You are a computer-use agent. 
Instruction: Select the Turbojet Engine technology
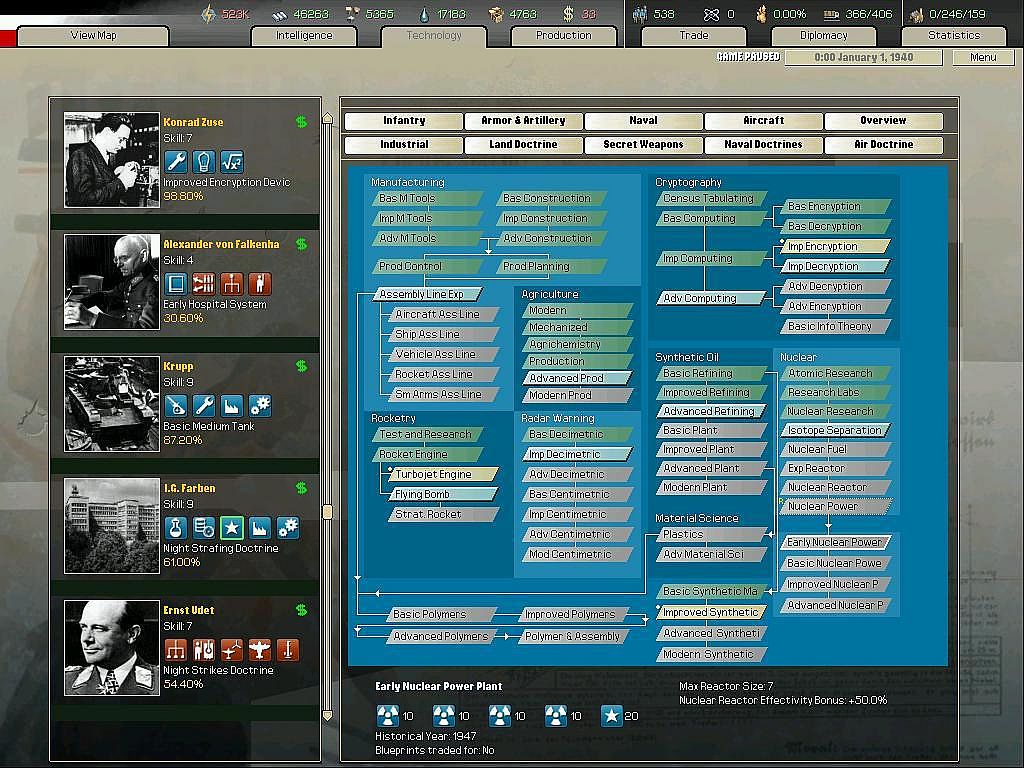click(434, 474)
